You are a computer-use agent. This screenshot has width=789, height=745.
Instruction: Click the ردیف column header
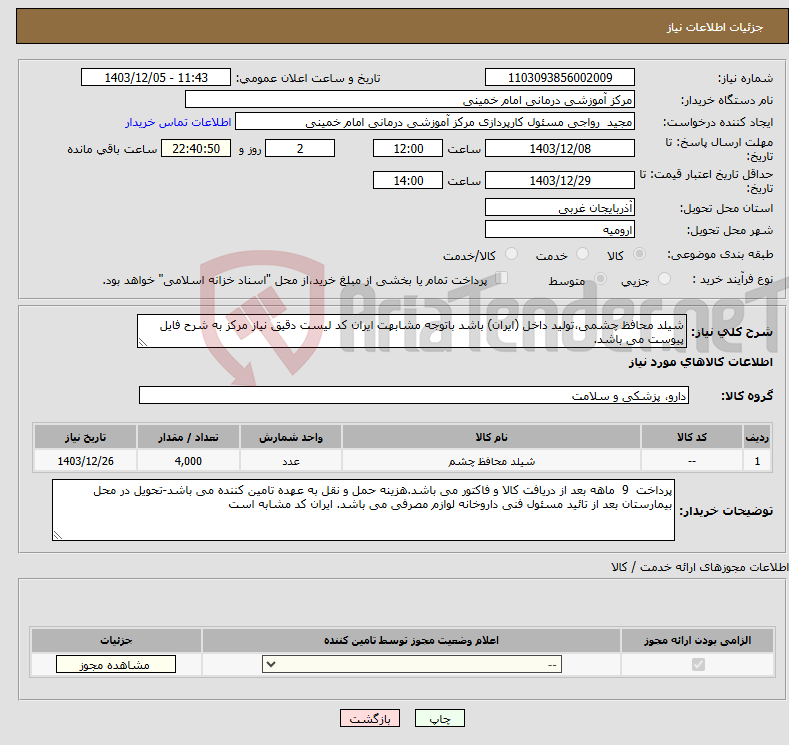(757, 437)
